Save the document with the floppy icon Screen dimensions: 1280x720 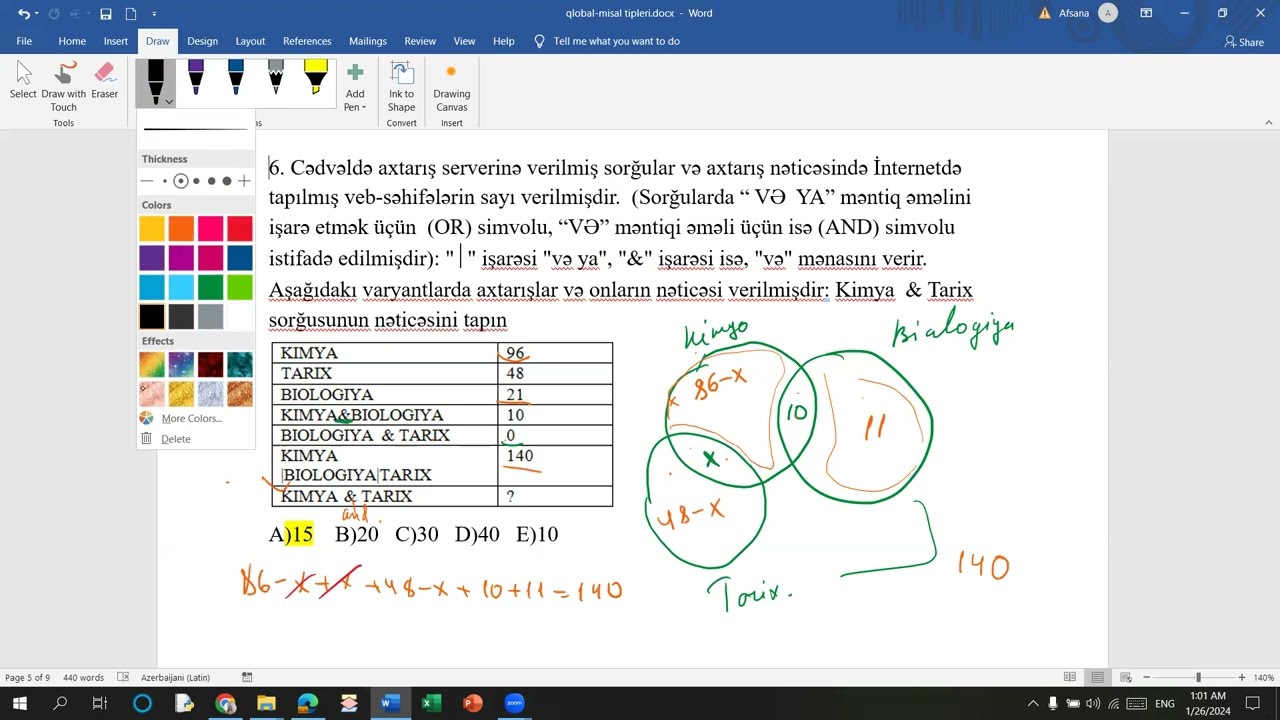tap(106, 14)
